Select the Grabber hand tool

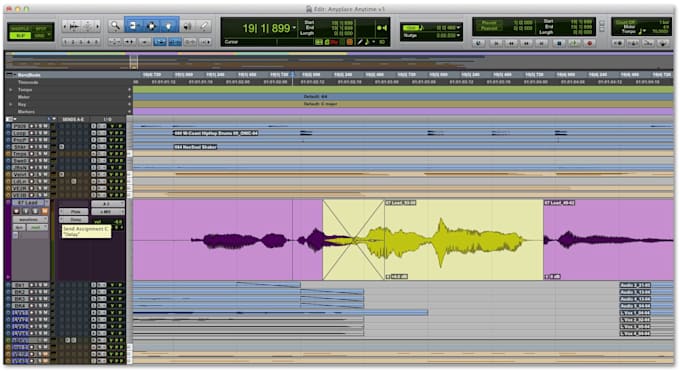point(169,26)
